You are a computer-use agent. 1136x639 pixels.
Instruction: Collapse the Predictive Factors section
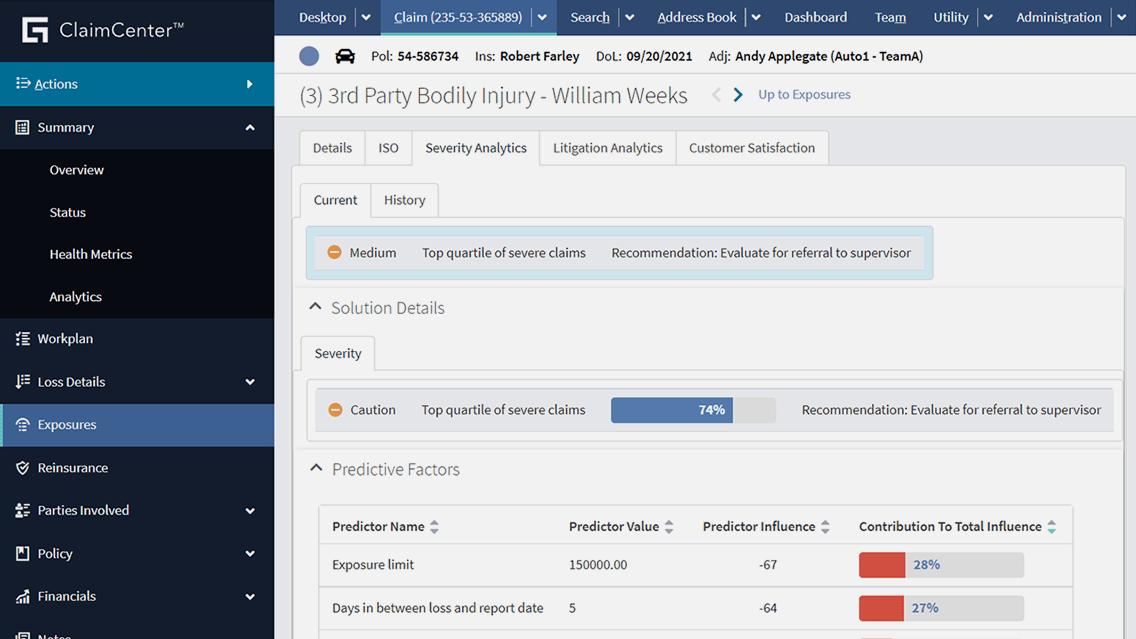(x=315, y=467)
